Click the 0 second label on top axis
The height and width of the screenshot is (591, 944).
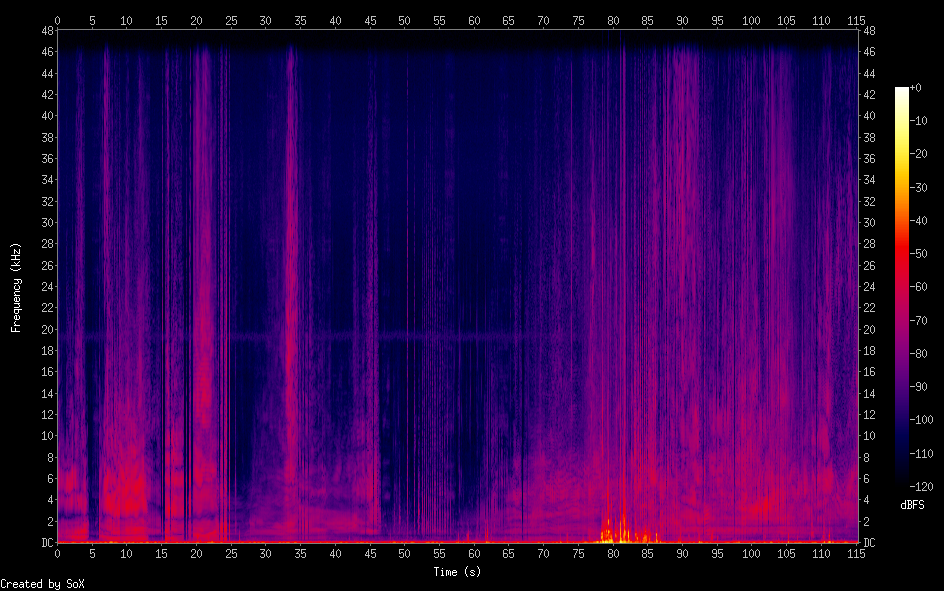57,20
